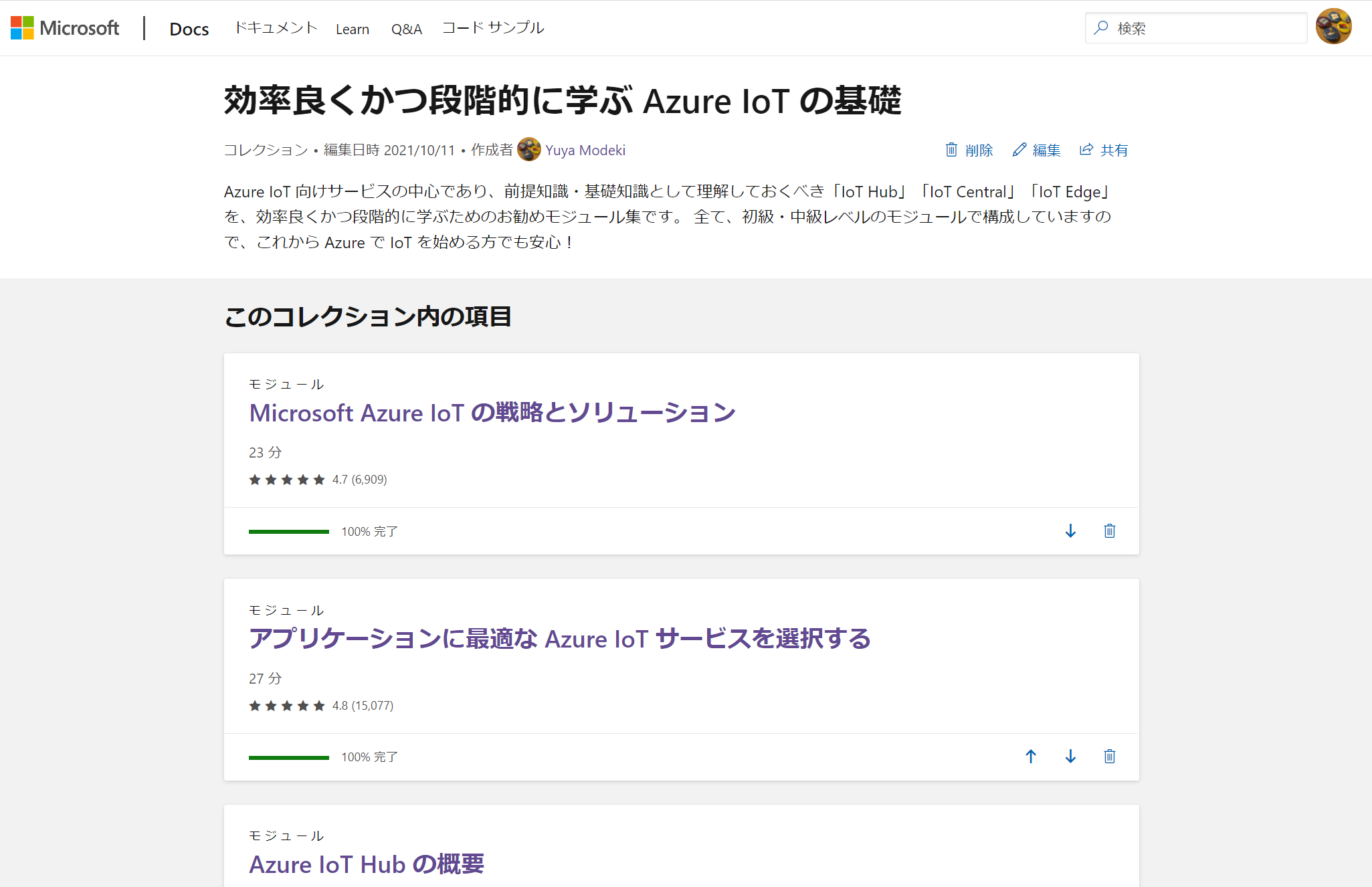Move second module up with arrow icon

[x=1031, y=757]
